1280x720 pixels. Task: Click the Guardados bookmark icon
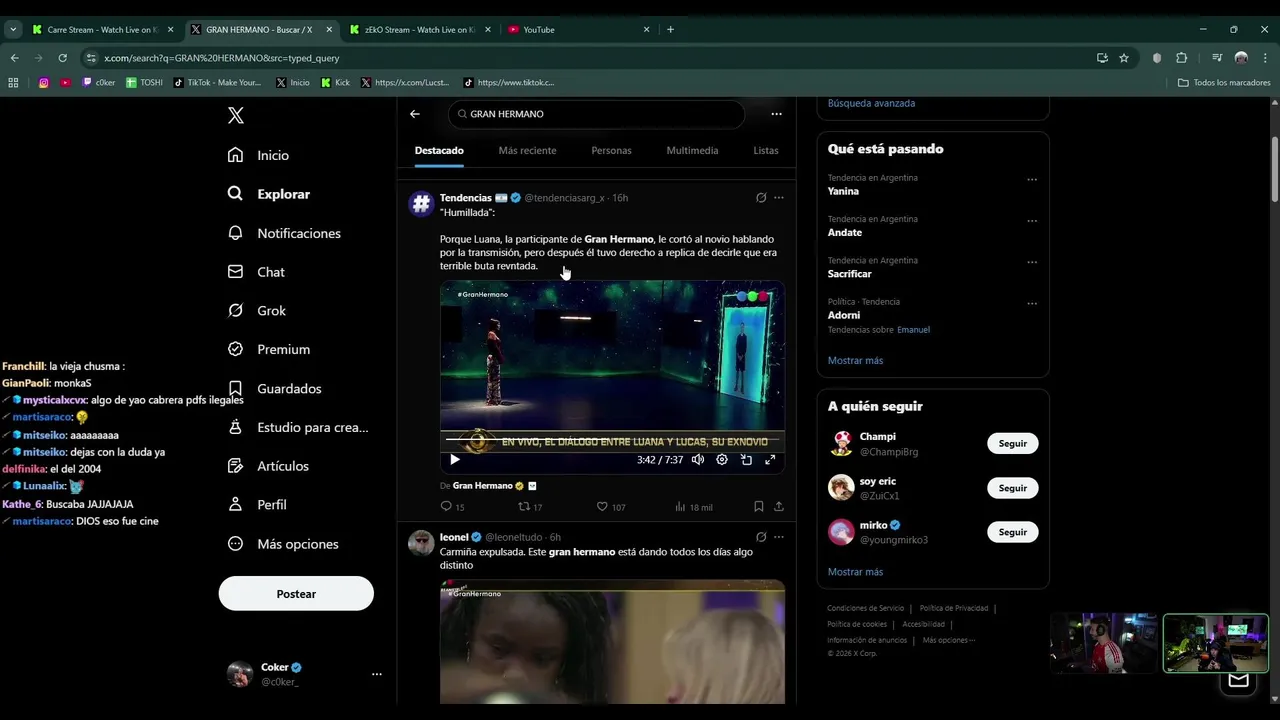pos(236,388)
